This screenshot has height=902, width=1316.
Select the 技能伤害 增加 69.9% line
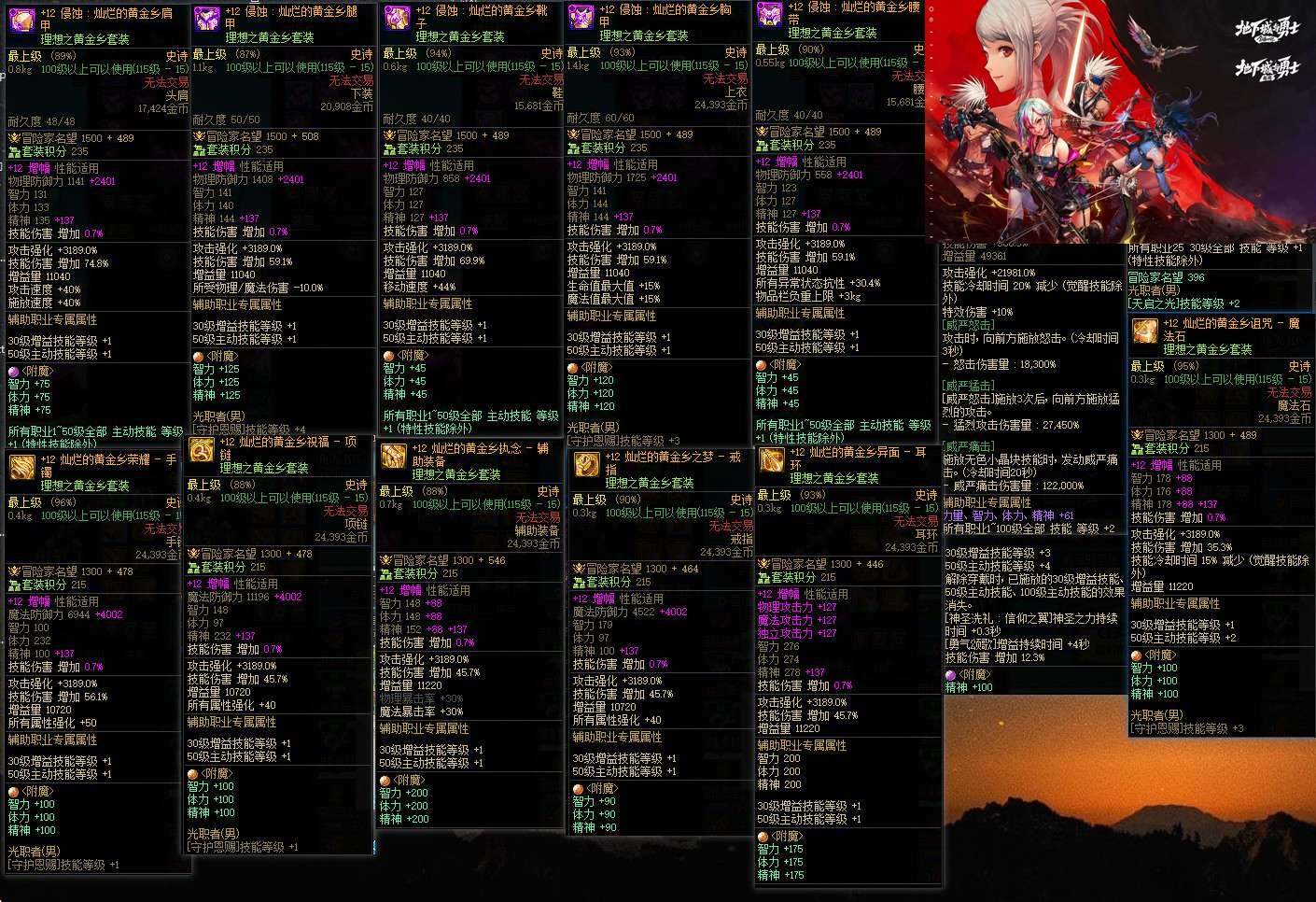[x=434, y=261]
